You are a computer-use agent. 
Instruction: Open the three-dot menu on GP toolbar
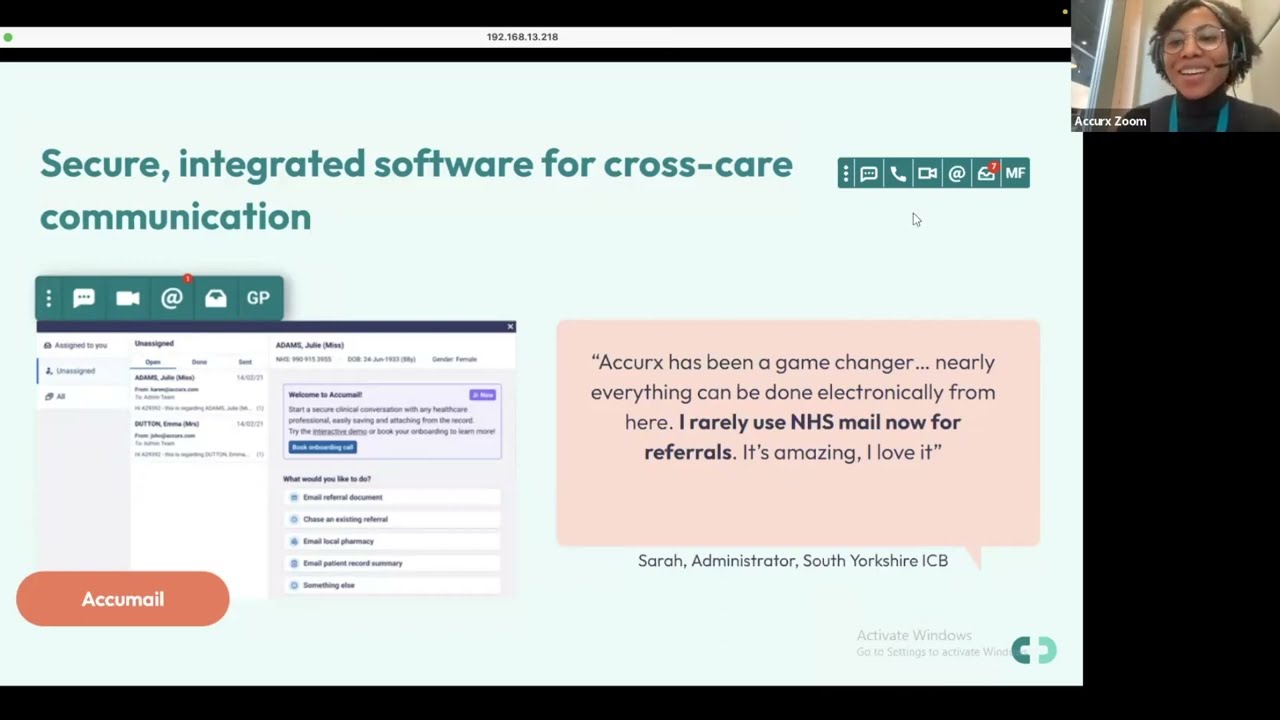coord(48,298)
